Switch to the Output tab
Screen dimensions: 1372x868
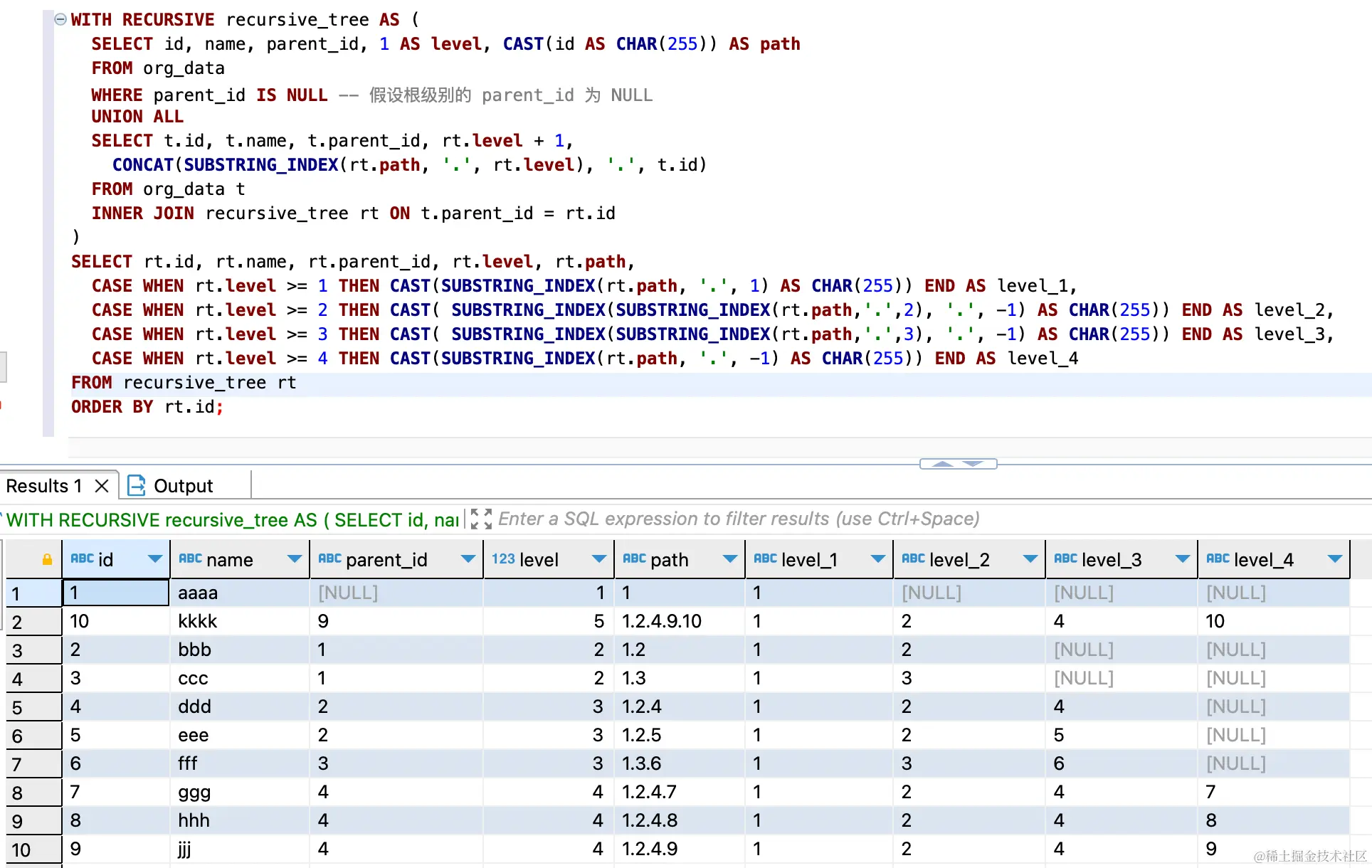click(183, 486)
